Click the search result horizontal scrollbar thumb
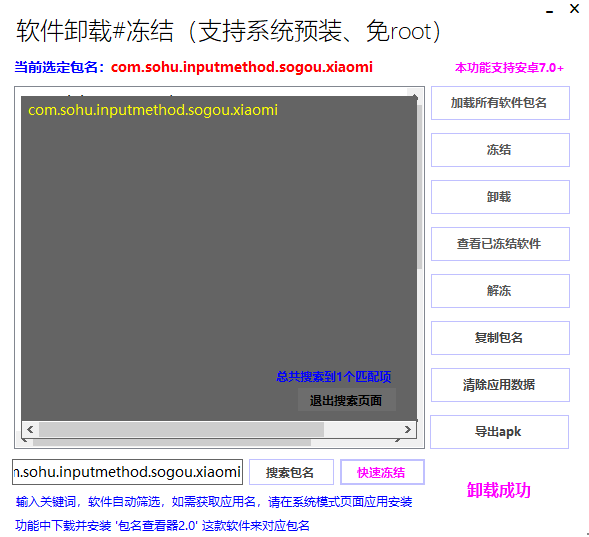This screenshot has height=537, width=589. point(181,429)
